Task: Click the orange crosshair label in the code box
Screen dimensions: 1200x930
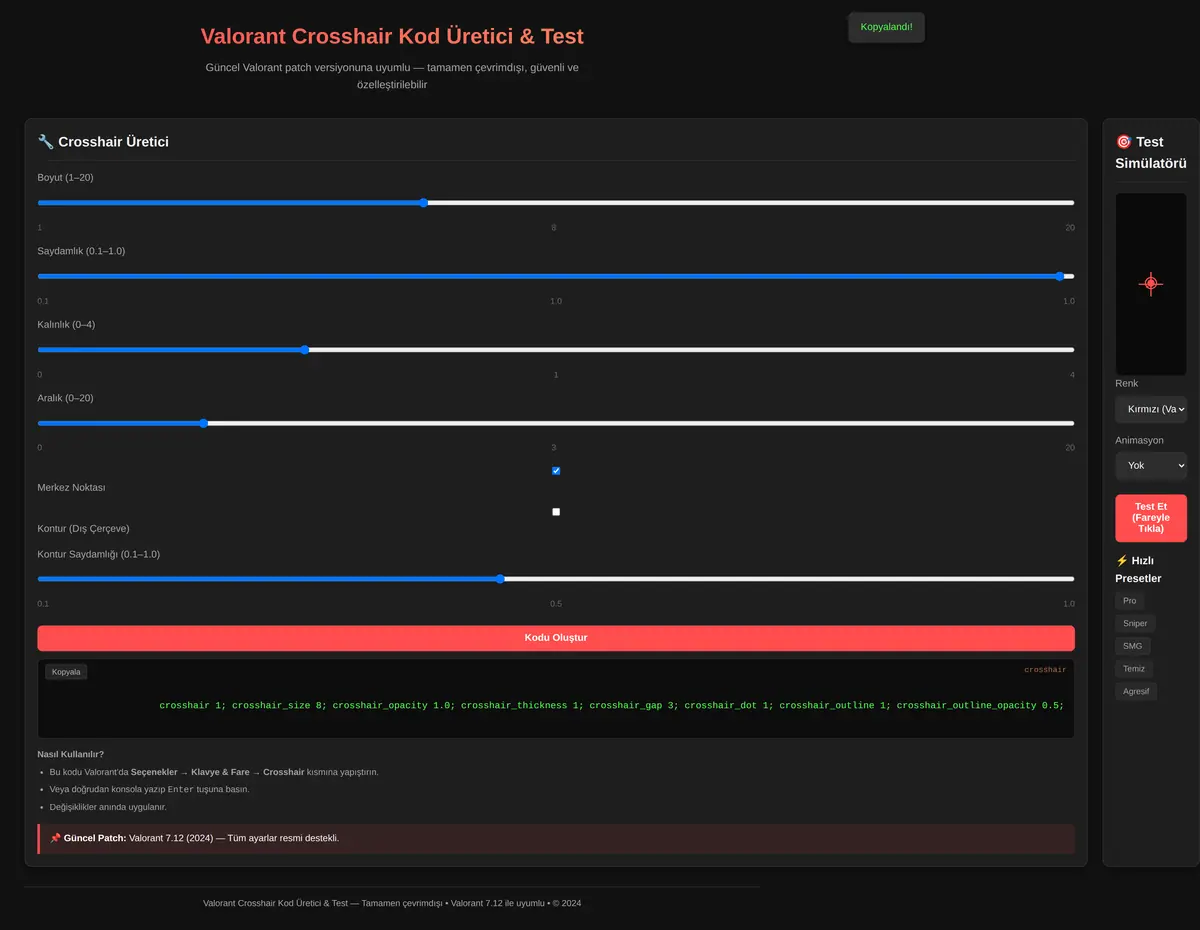Action: (1045, 670)
